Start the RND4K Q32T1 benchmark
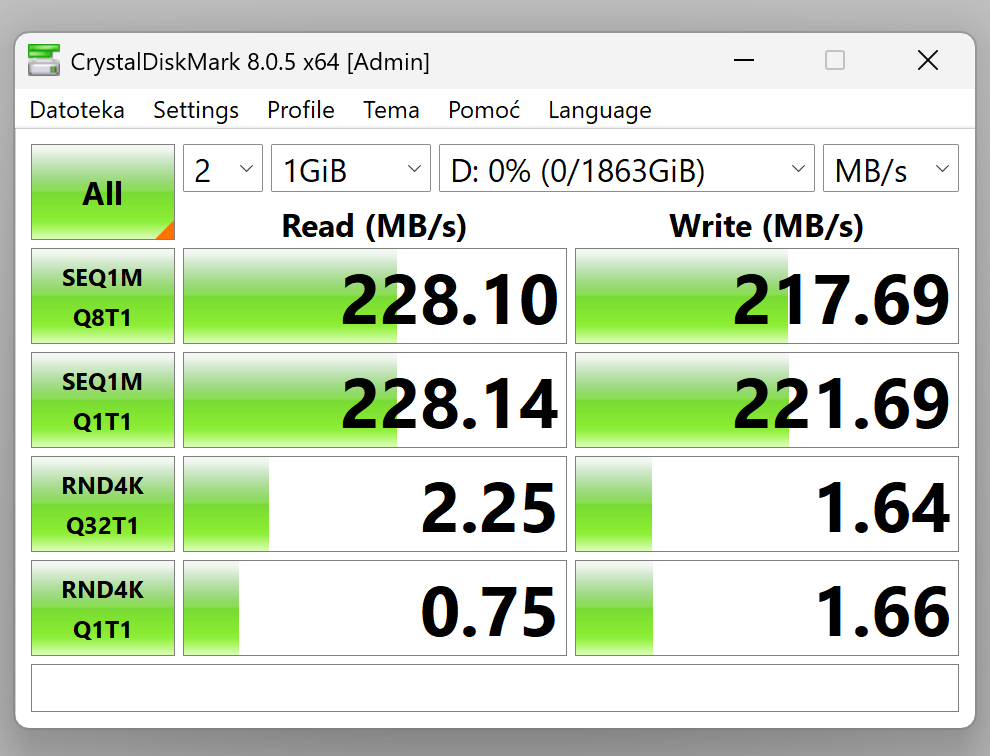The width and height of the screenshot is (990, 756). point(102,504)
